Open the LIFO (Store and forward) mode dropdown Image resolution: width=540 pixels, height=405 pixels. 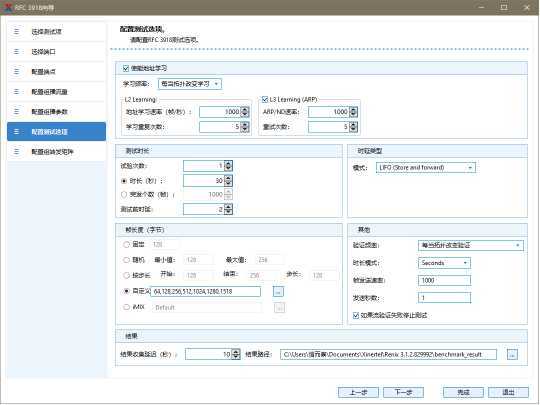point(426,168)
